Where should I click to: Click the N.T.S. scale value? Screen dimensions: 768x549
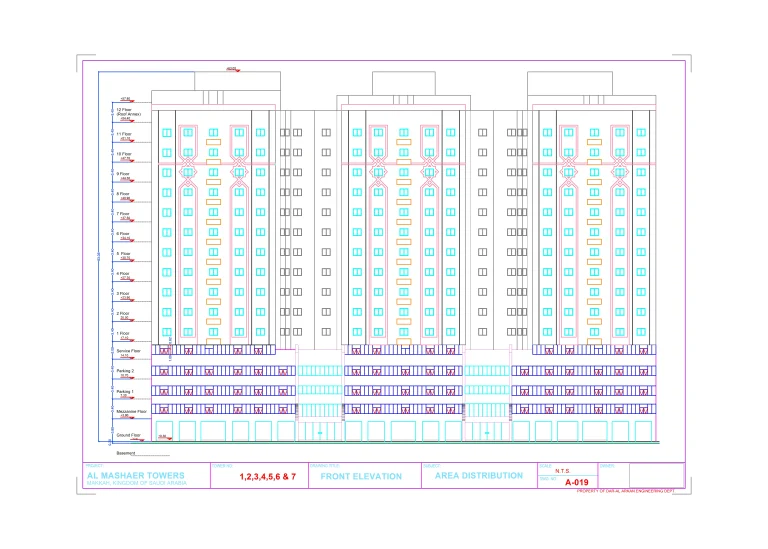point(563,469)
